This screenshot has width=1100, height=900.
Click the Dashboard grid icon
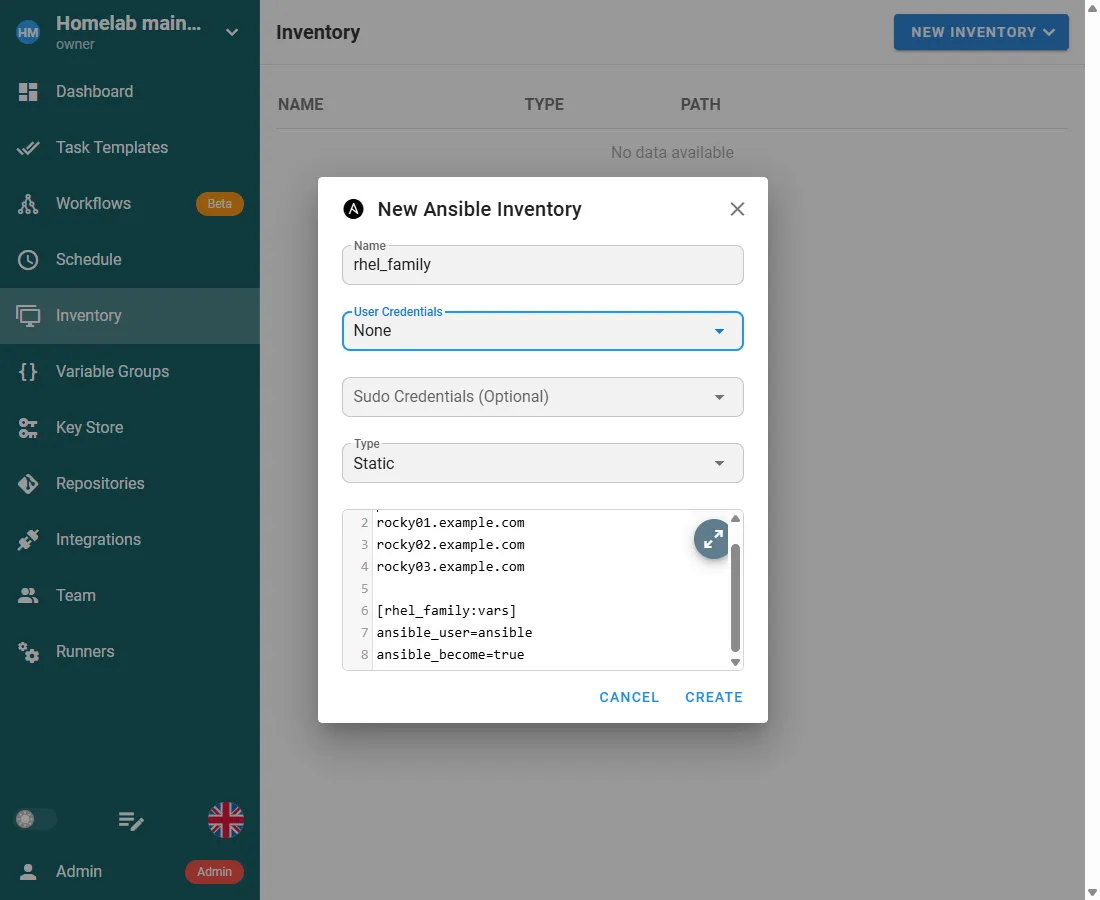coord(28,92)
